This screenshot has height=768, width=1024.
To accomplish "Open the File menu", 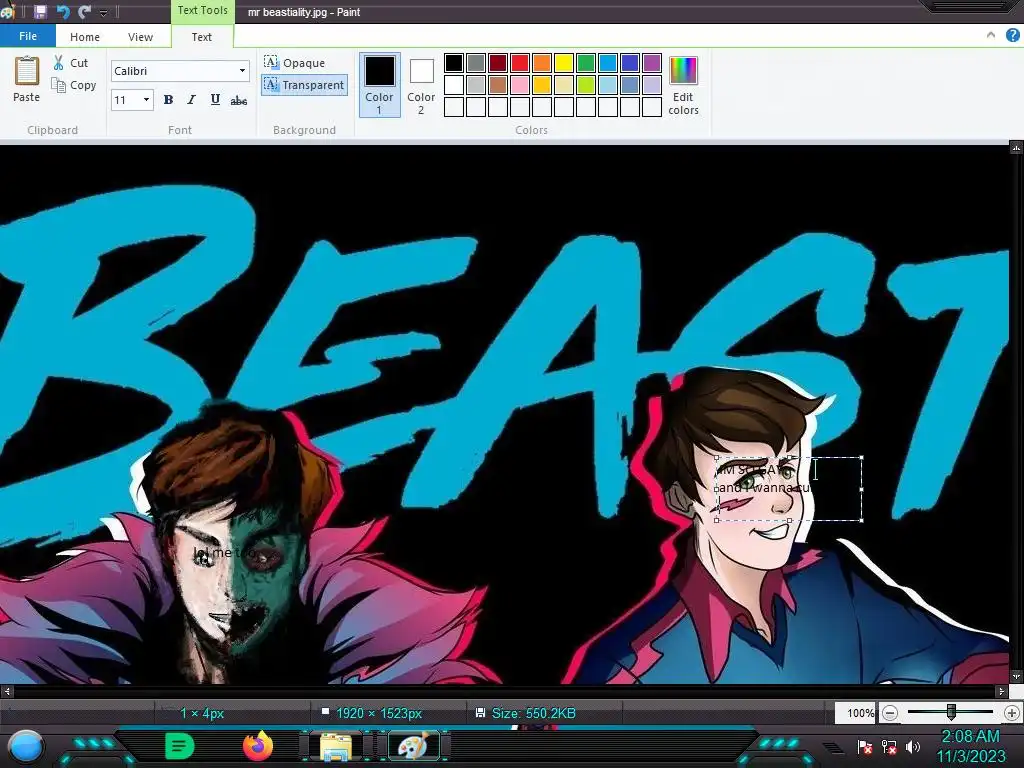I will click(27, 36).
